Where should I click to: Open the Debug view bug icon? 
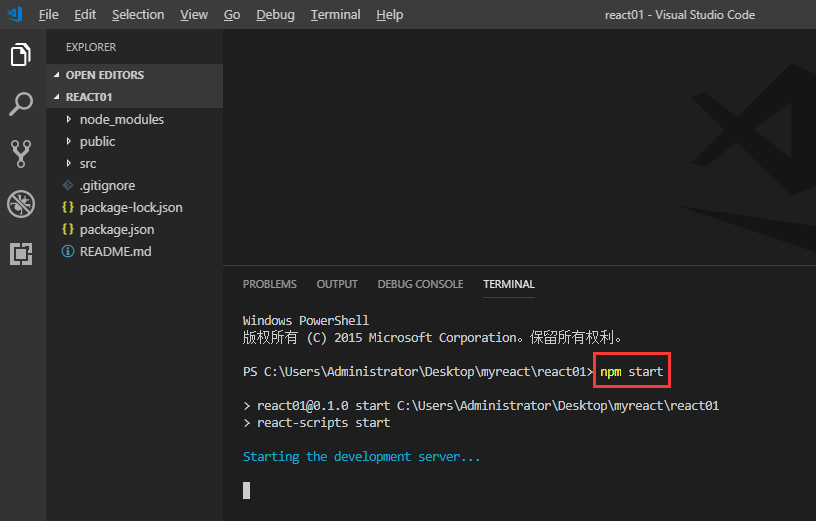click(21, 204)
